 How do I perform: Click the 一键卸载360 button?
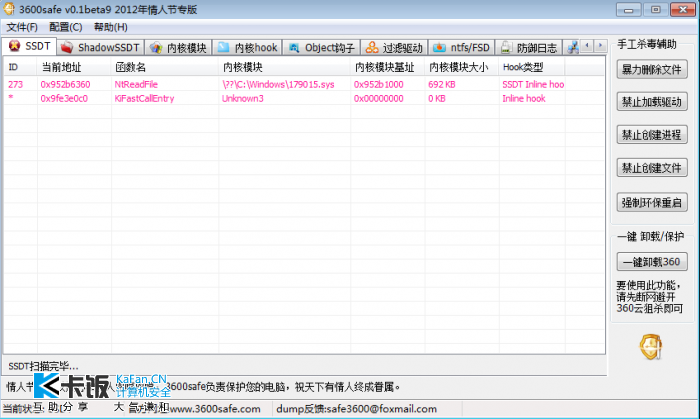(x=652, y=262)
